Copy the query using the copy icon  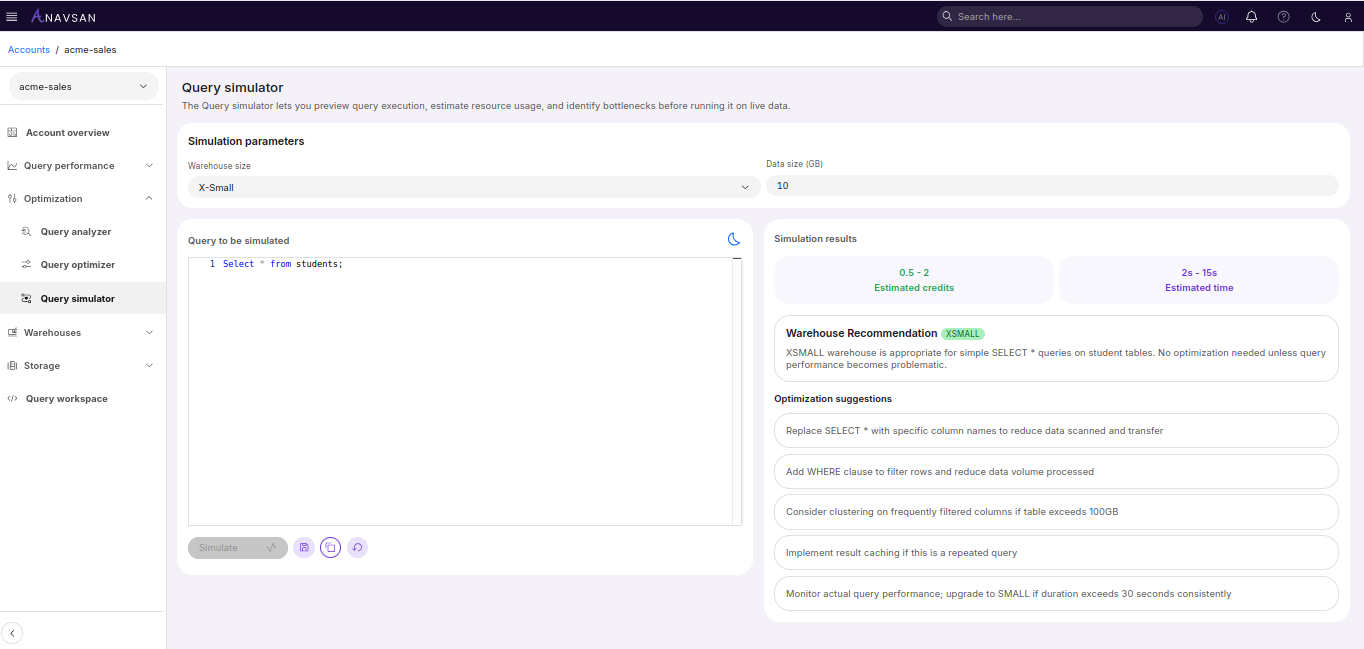(x=330, y=547)
